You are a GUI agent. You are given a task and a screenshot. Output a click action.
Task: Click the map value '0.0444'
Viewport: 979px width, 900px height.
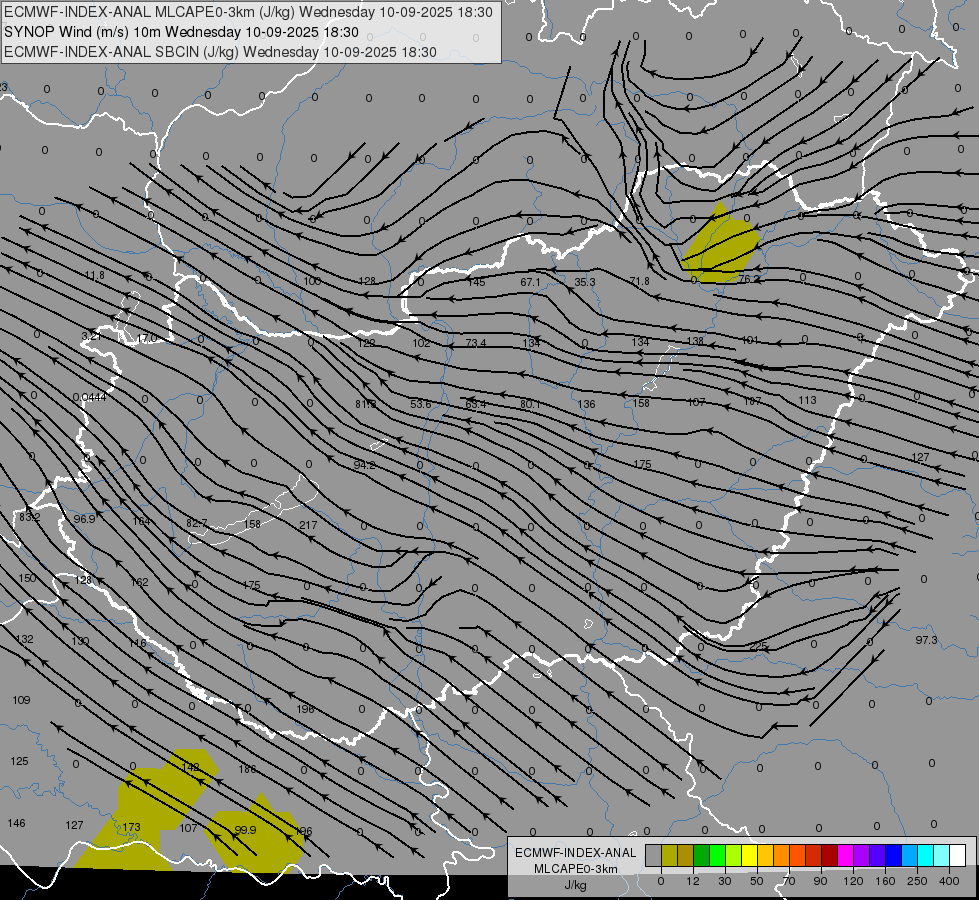click(89, 397)
